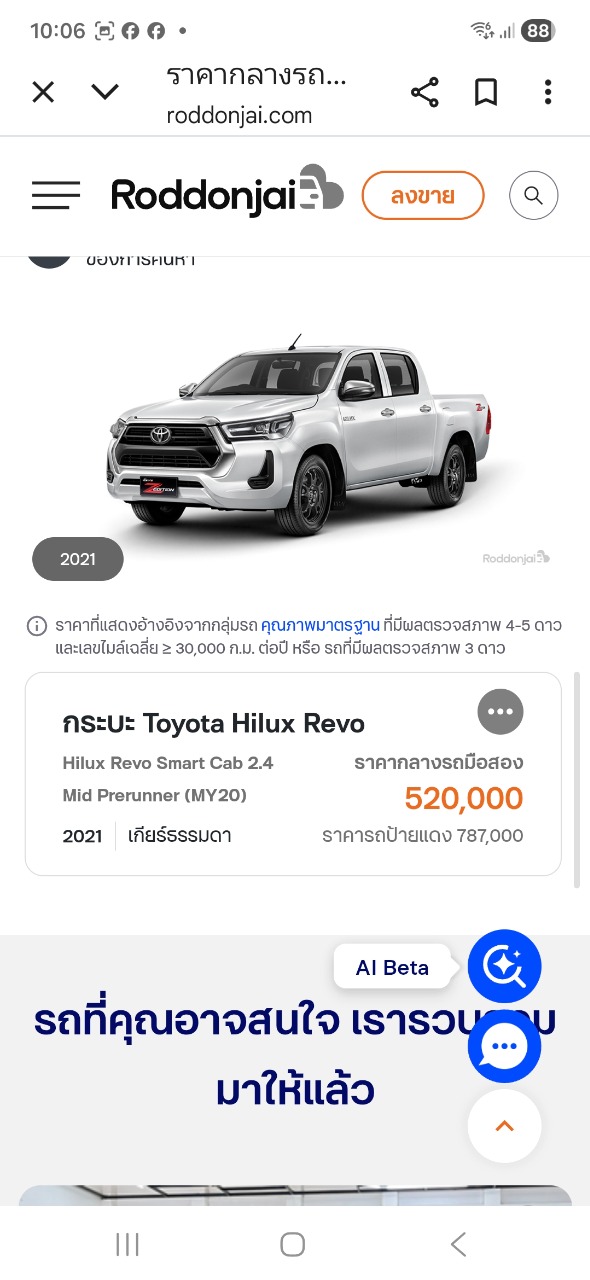This screenshot has width=590, height=1280.
Task: Tap Android recent apps navigation icon
Action: coord(127,1244)
